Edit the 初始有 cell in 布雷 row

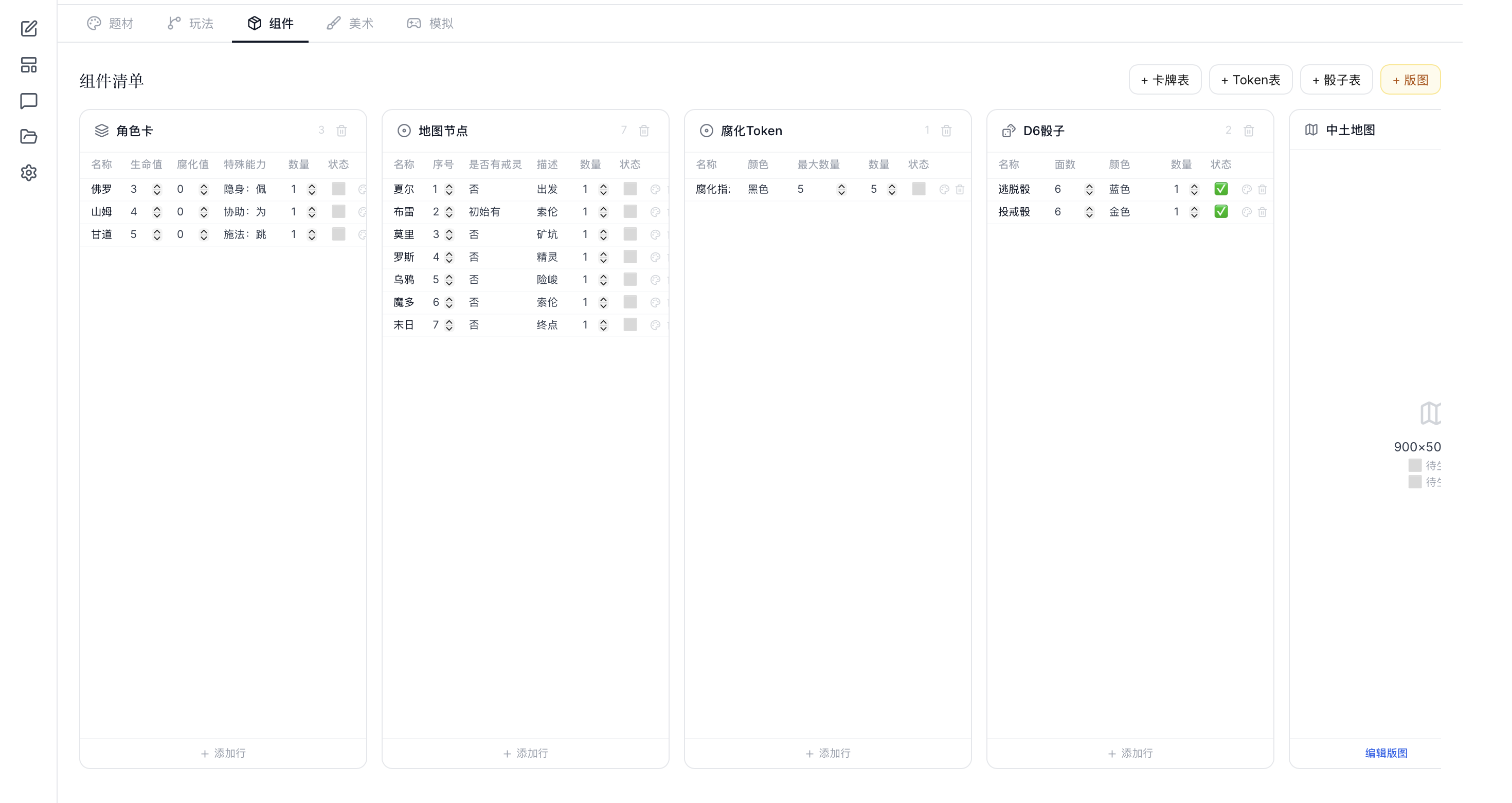tap(484, 212)
